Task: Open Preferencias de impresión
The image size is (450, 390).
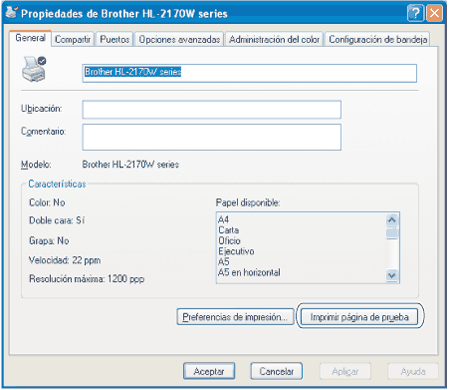Action: click(x=235, y=317)
